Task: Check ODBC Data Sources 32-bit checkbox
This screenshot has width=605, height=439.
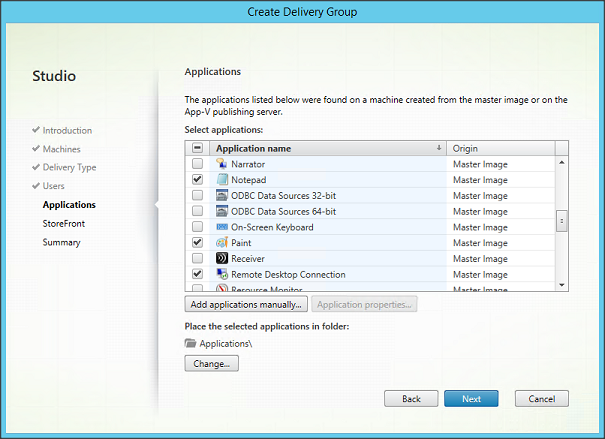Action: tap(197, 195)
